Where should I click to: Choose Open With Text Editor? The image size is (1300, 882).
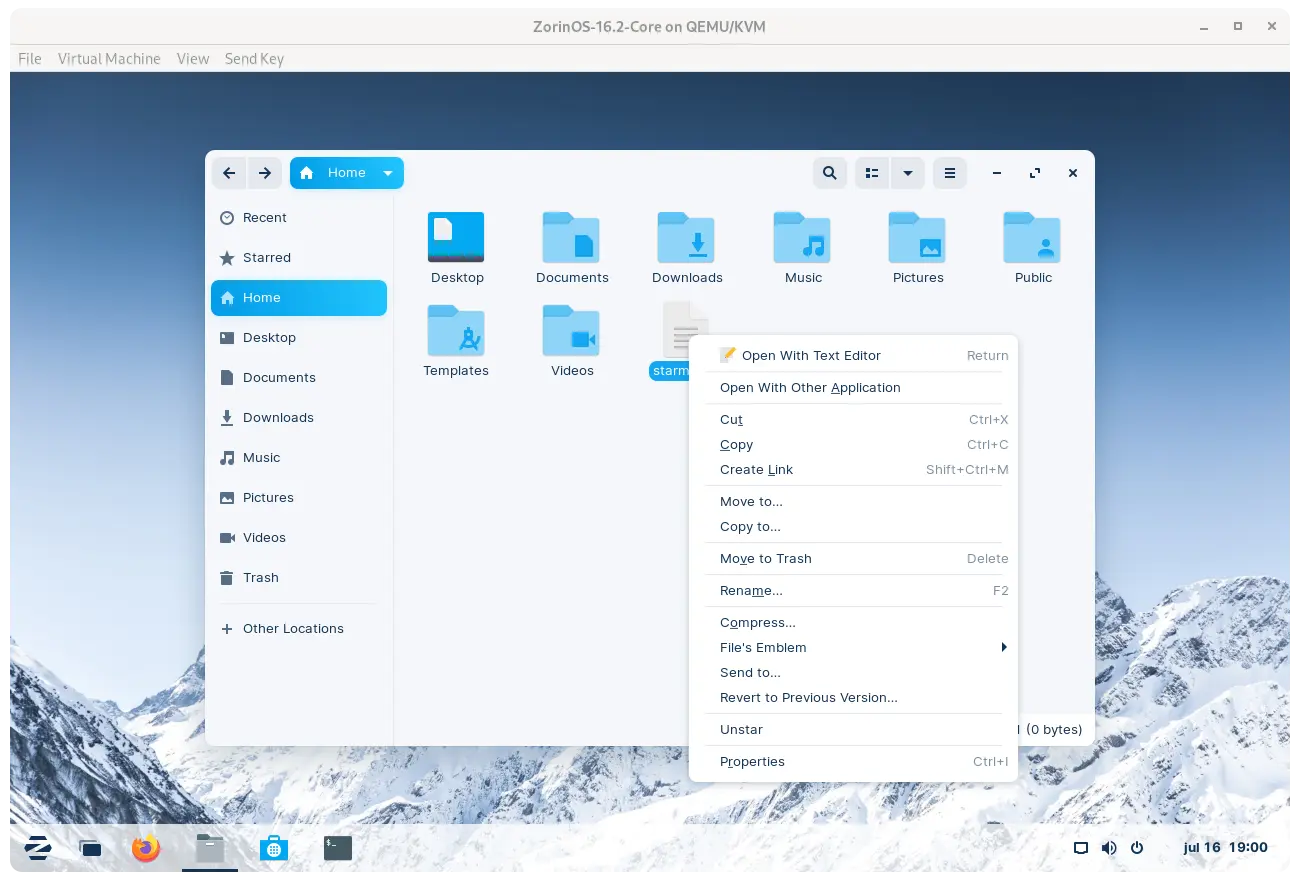pos(854,355)
